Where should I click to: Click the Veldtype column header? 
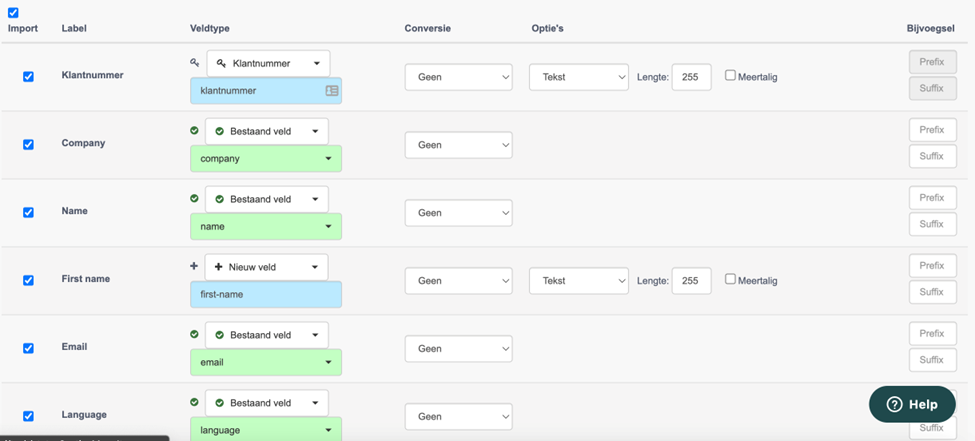(x=210, y=29)
